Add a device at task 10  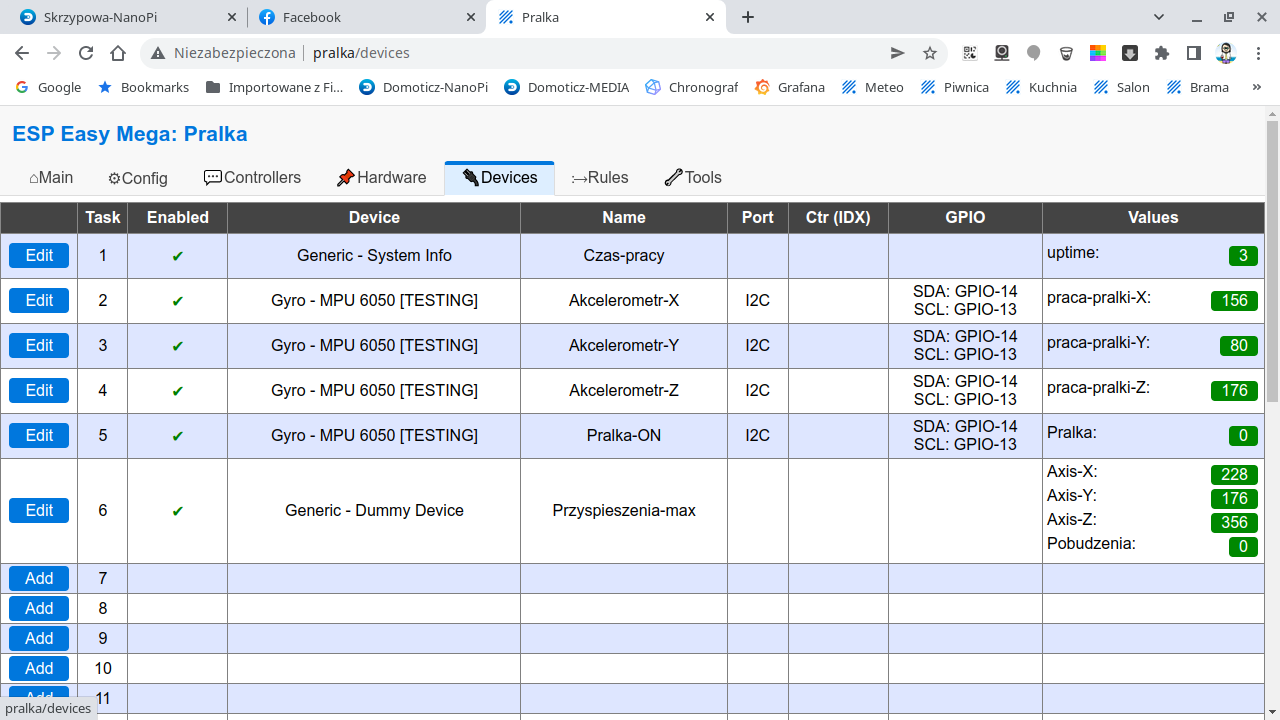coord(39,669)
